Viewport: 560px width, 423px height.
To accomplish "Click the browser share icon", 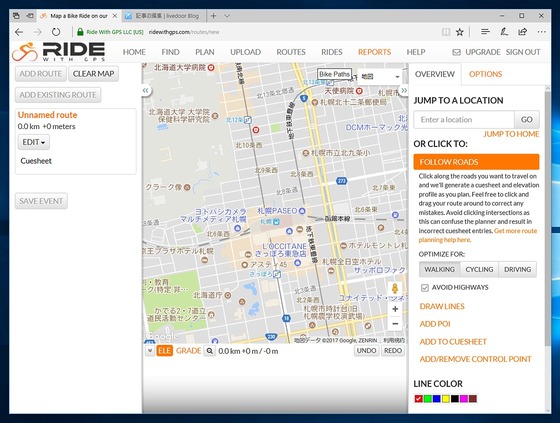I will point(522,32).
